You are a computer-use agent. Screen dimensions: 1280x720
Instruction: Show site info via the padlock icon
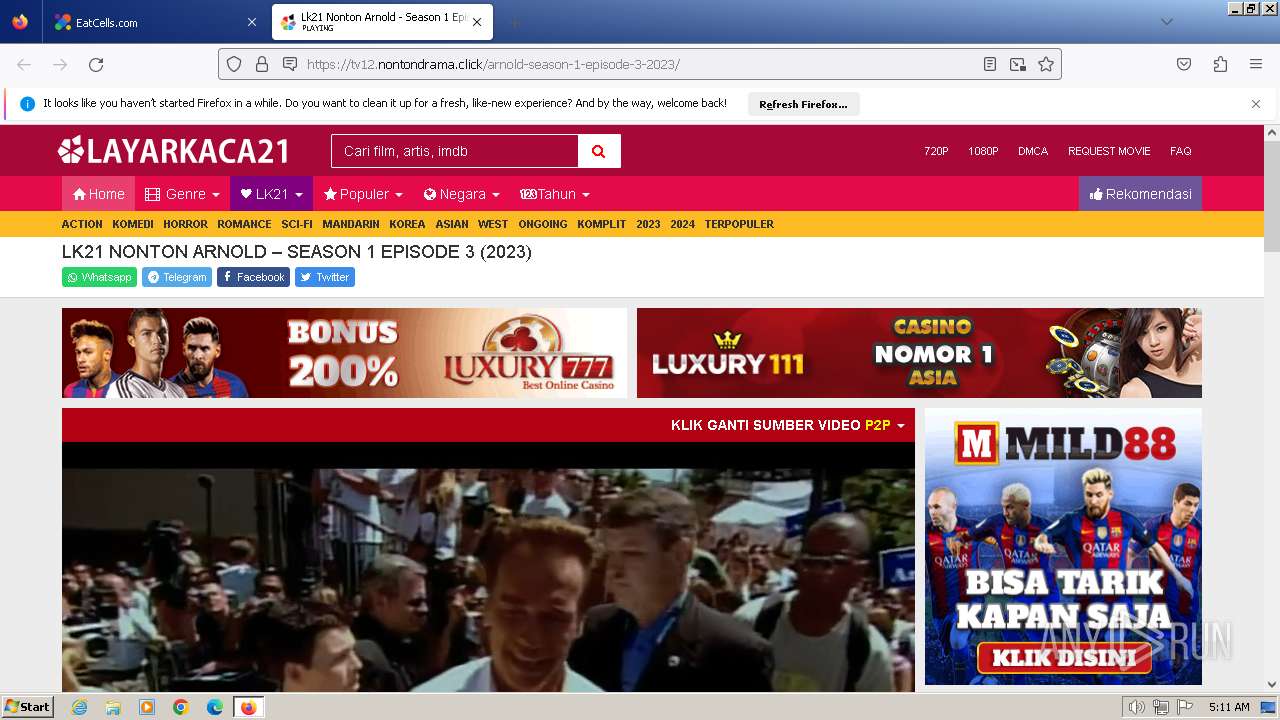[262, 64]
